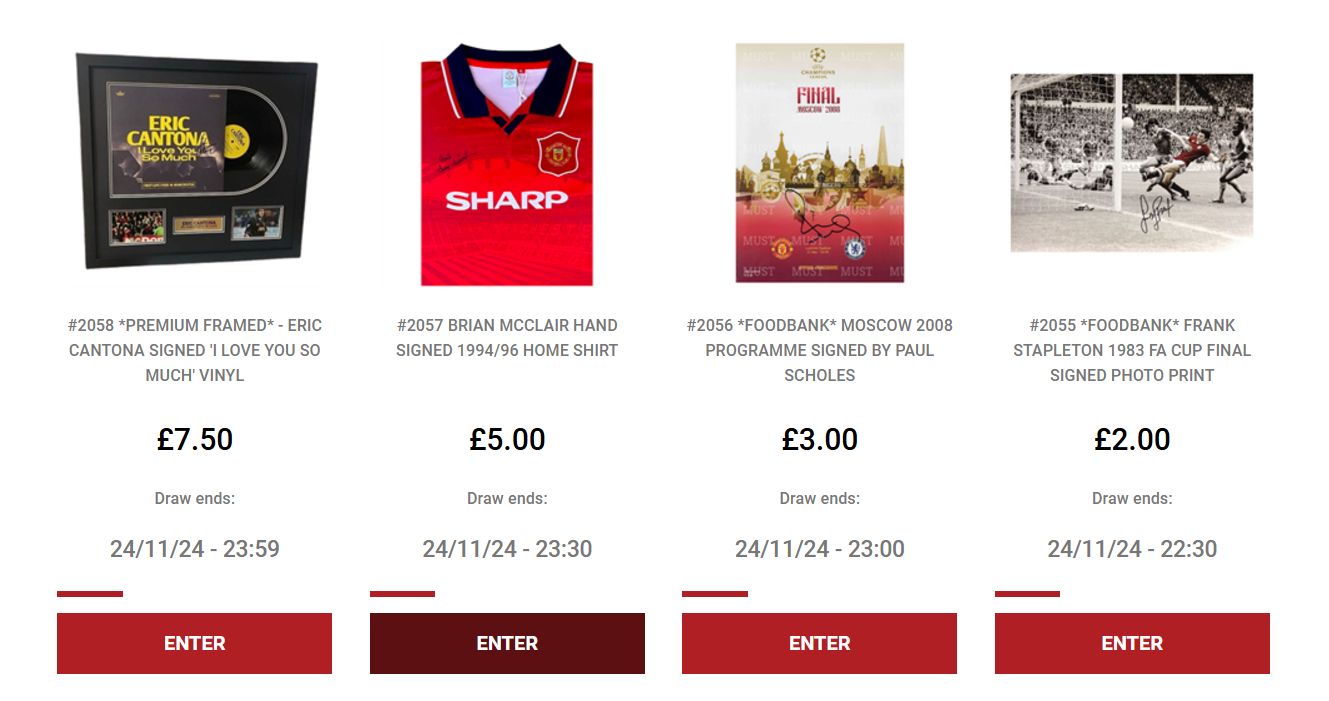Viewport: 1329px width, 701px height.
Task: Select the £5.00 price text
Action: (507, 439)
